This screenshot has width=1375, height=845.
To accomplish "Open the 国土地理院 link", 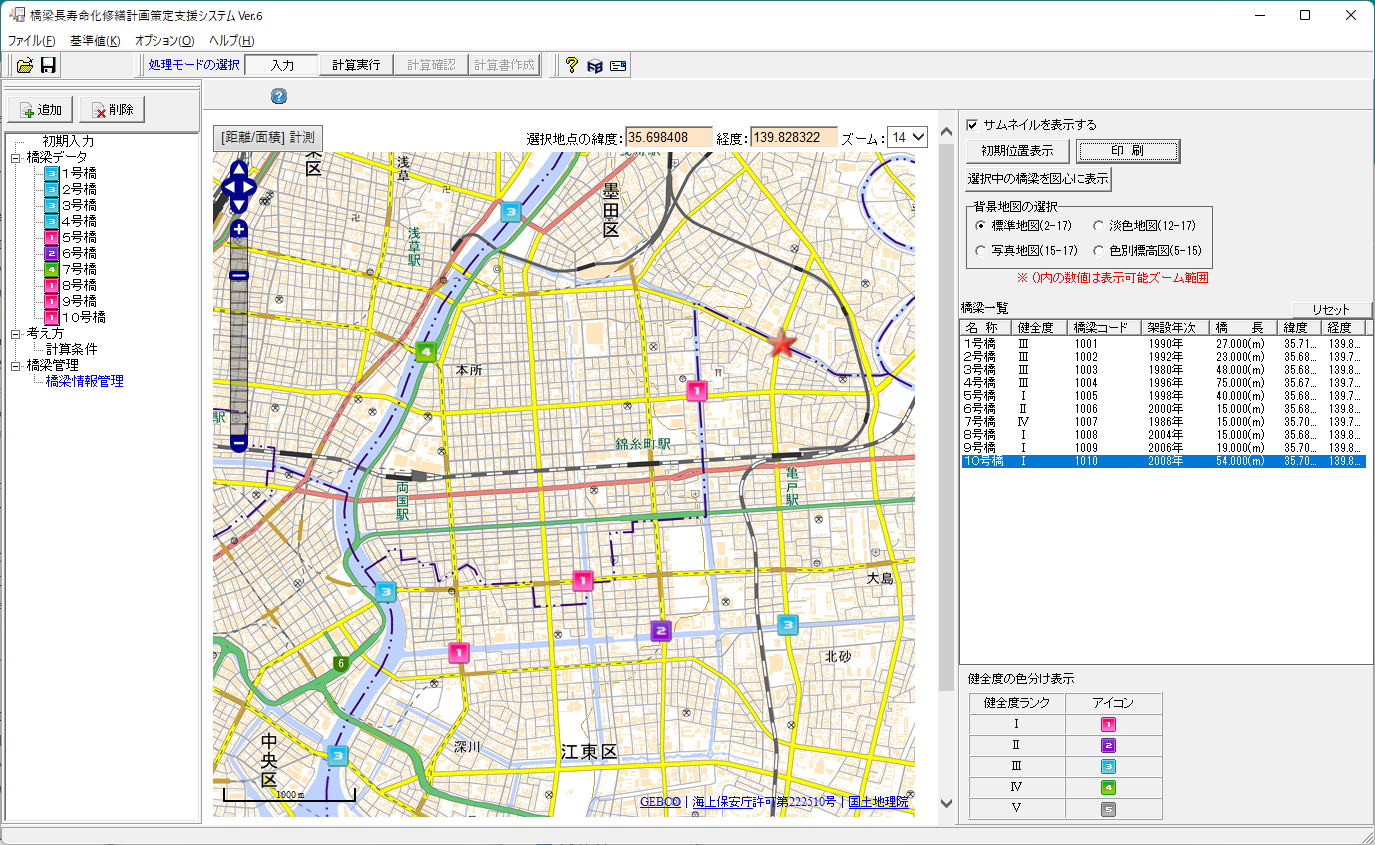I will (x=876, y=802).
